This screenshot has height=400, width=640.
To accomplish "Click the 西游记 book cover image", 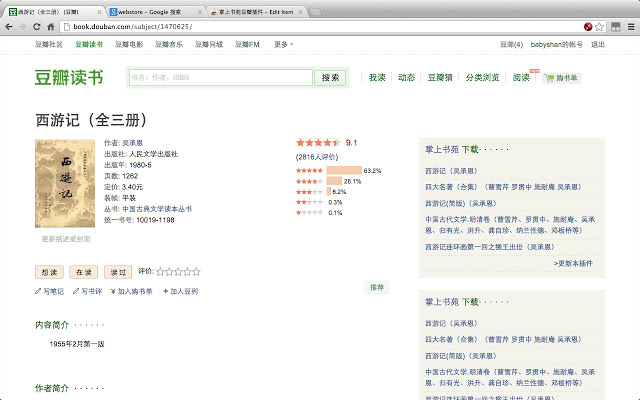I will (65, 183).
